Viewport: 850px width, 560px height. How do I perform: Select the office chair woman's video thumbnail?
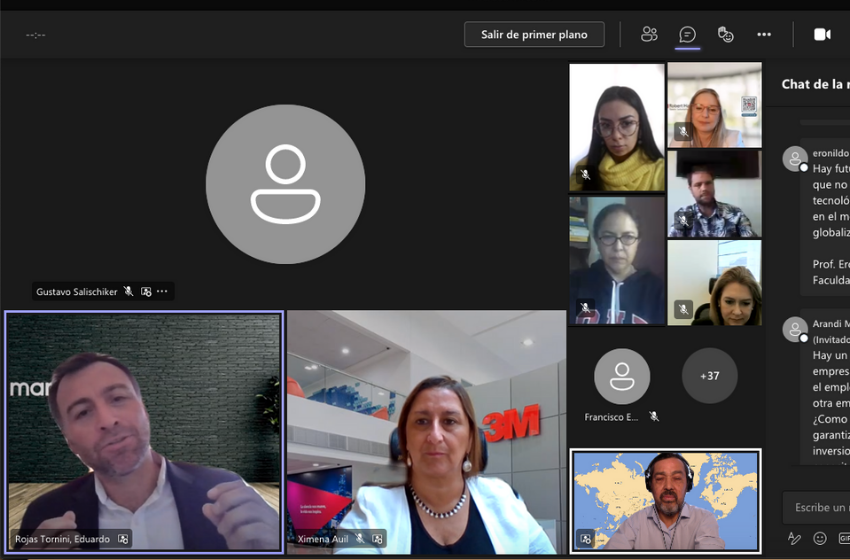click(x=714, y=282)
